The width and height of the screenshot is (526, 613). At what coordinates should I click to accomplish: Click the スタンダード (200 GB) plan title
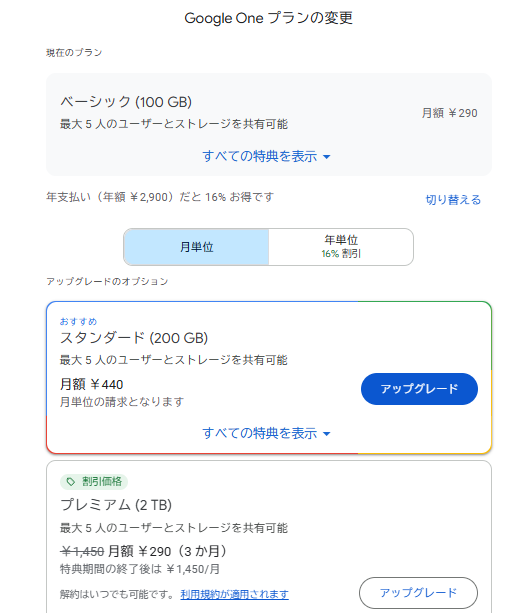134,338
